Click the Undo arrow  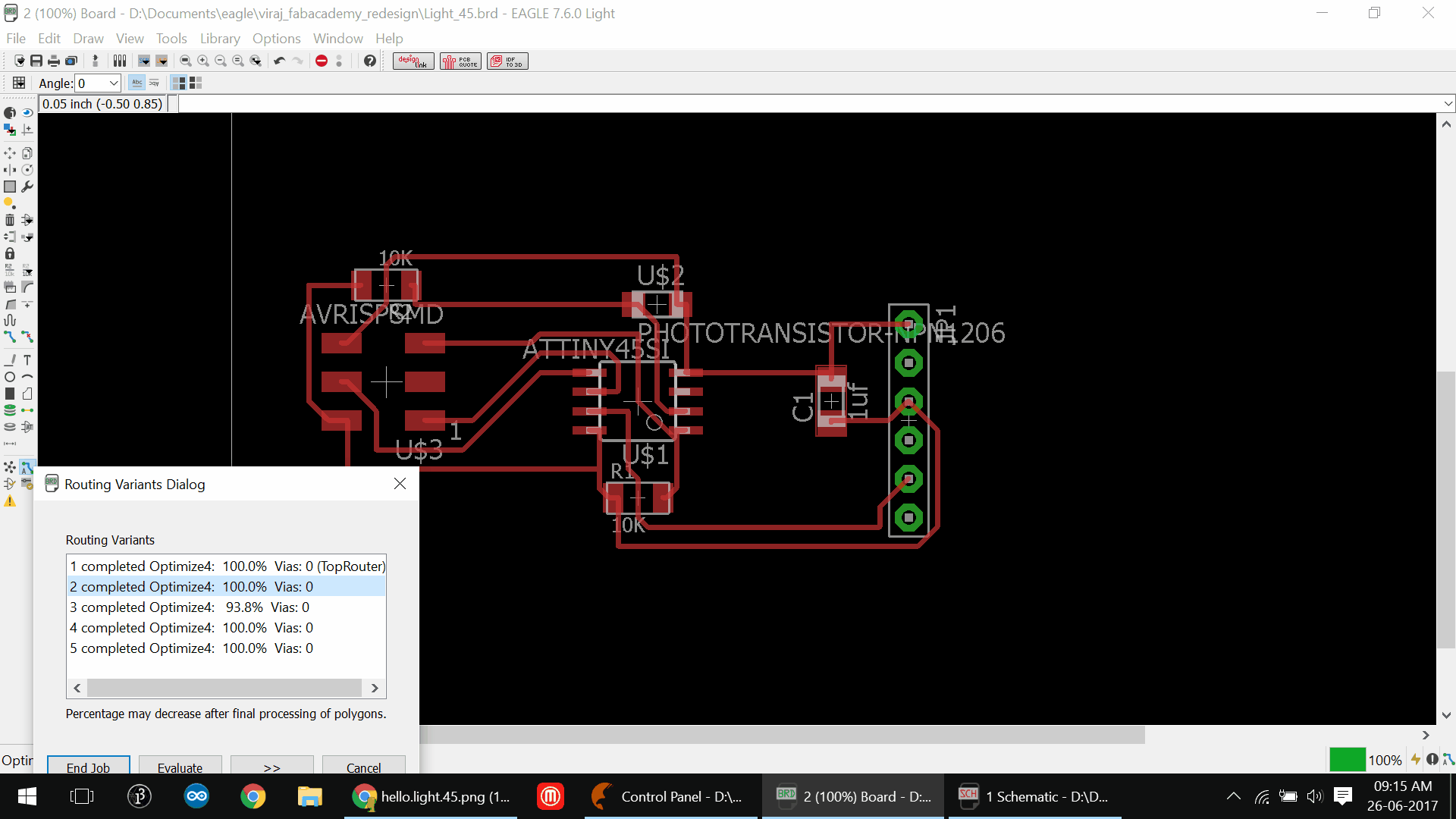coord(279,61)
